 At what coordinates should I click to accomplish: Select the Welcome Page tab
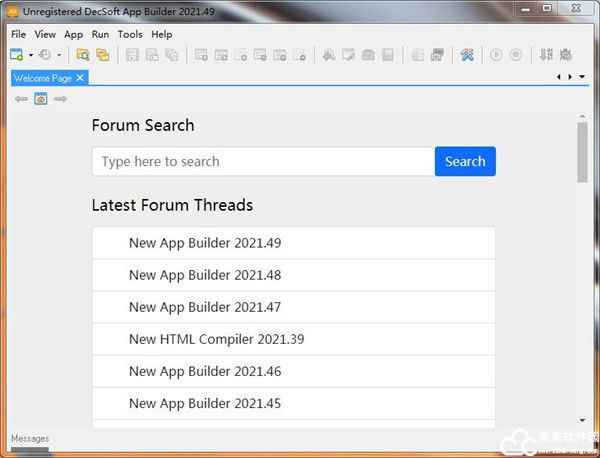(x=42, y=78)
